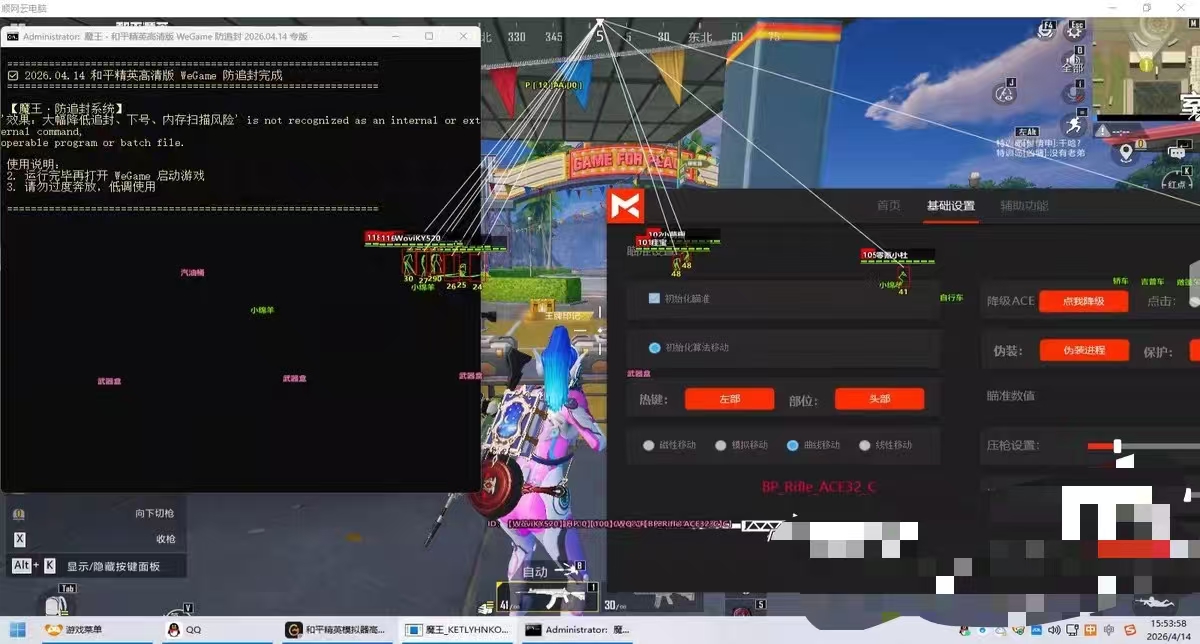Click the map location pin icon
This screenshot has height=644, width=1200.
[x=1126, y=153]
